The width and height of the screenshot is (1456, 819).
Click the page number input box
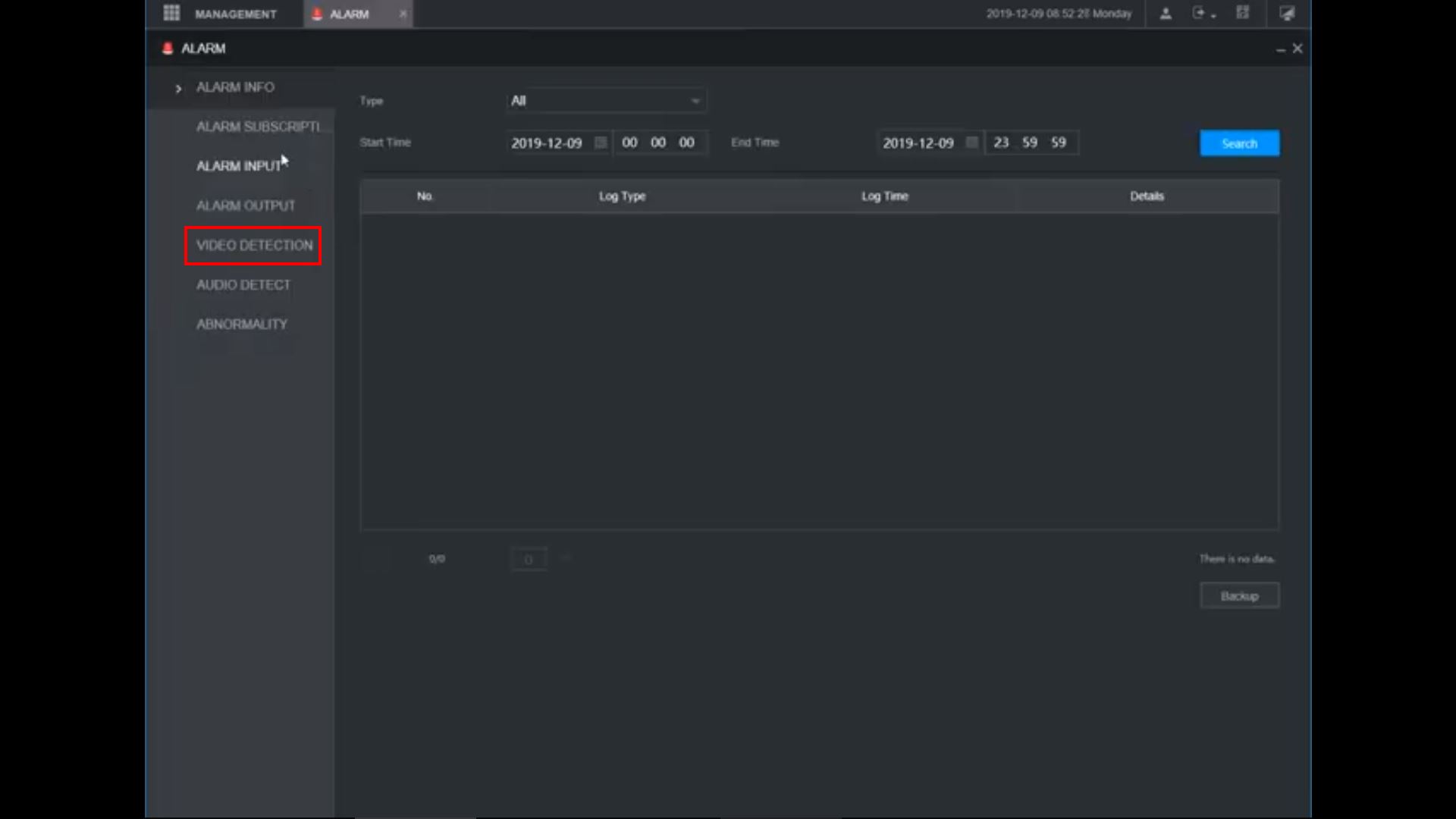[x=529, y=560]
